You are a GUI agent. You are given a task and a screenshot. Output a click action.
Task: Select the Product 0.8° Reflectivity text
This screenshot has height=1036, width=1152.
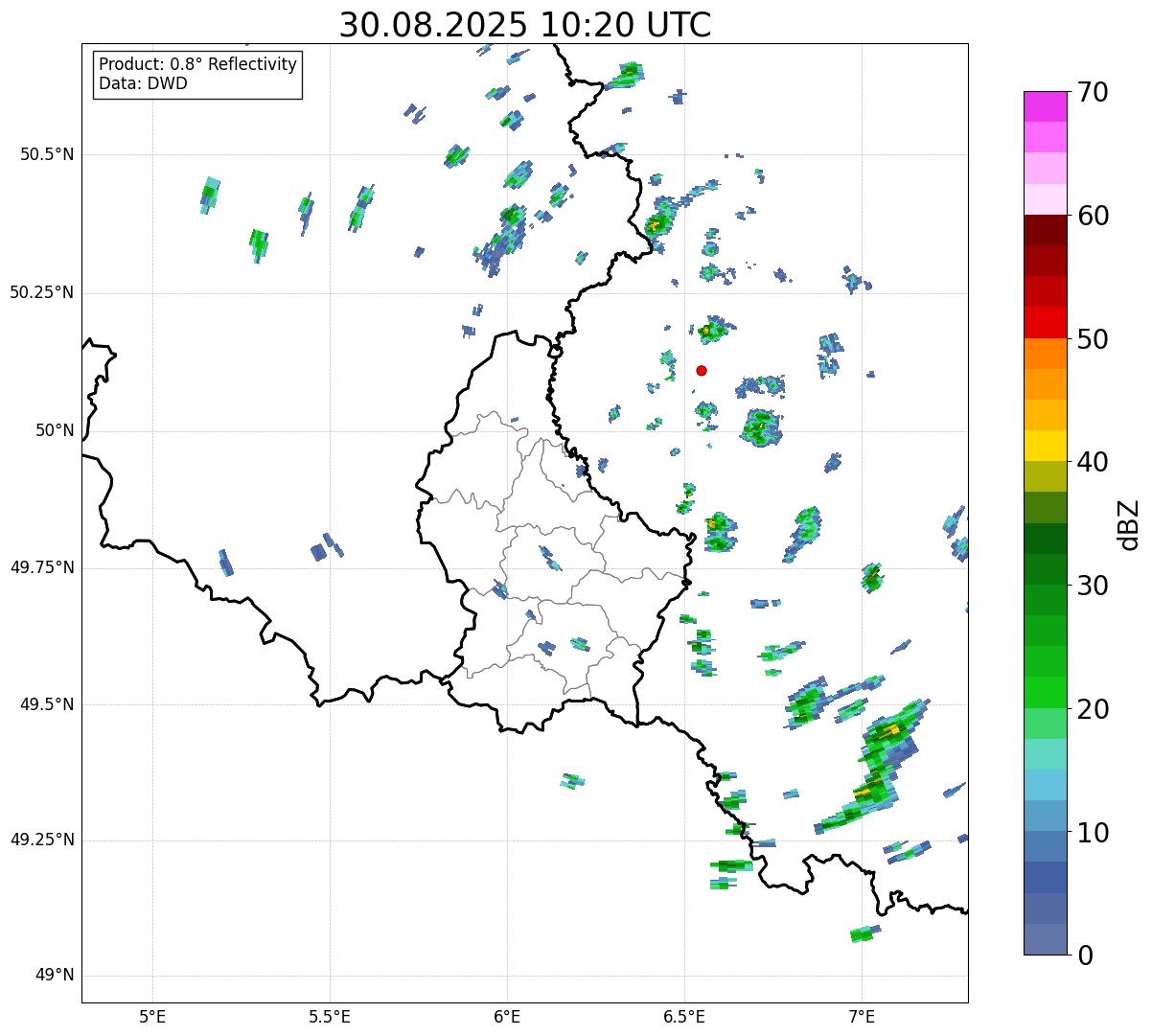pyautogui.click(x=197, y=64)
